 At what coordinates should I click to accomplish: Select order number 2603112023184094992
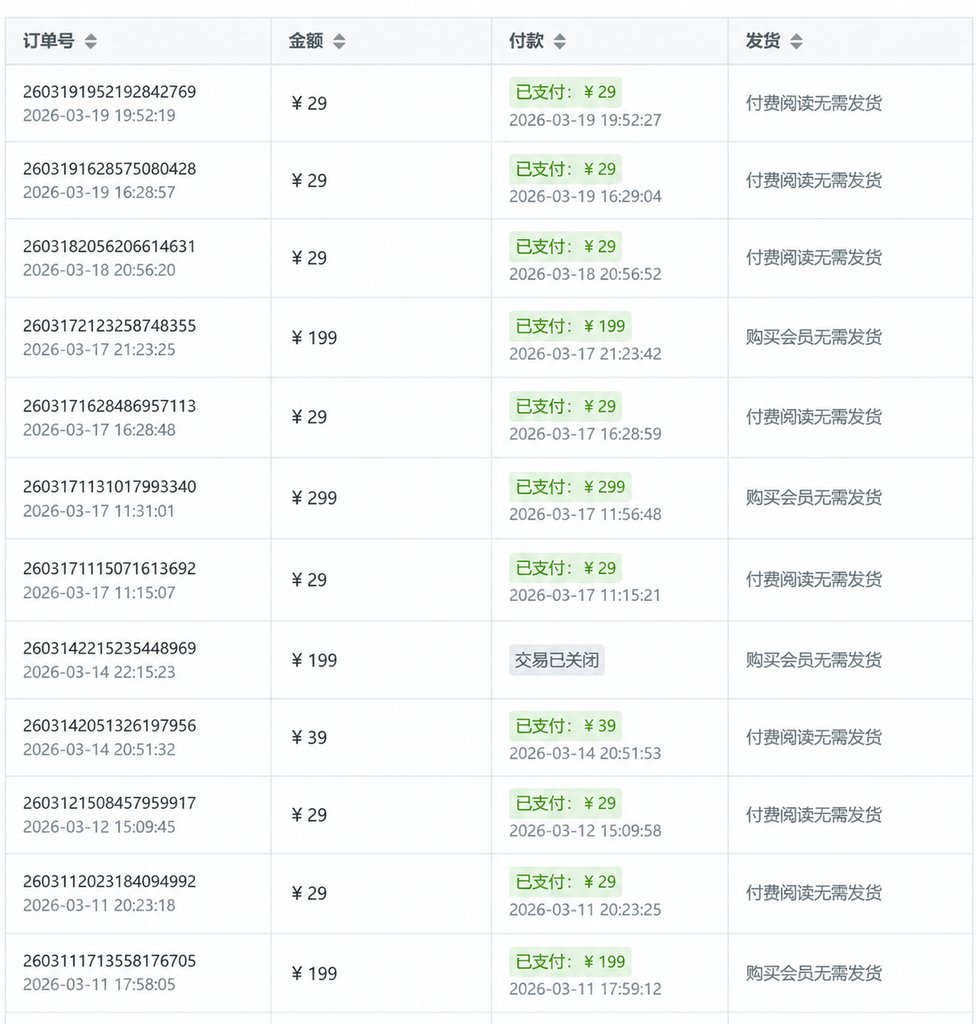tap(109, 881)
